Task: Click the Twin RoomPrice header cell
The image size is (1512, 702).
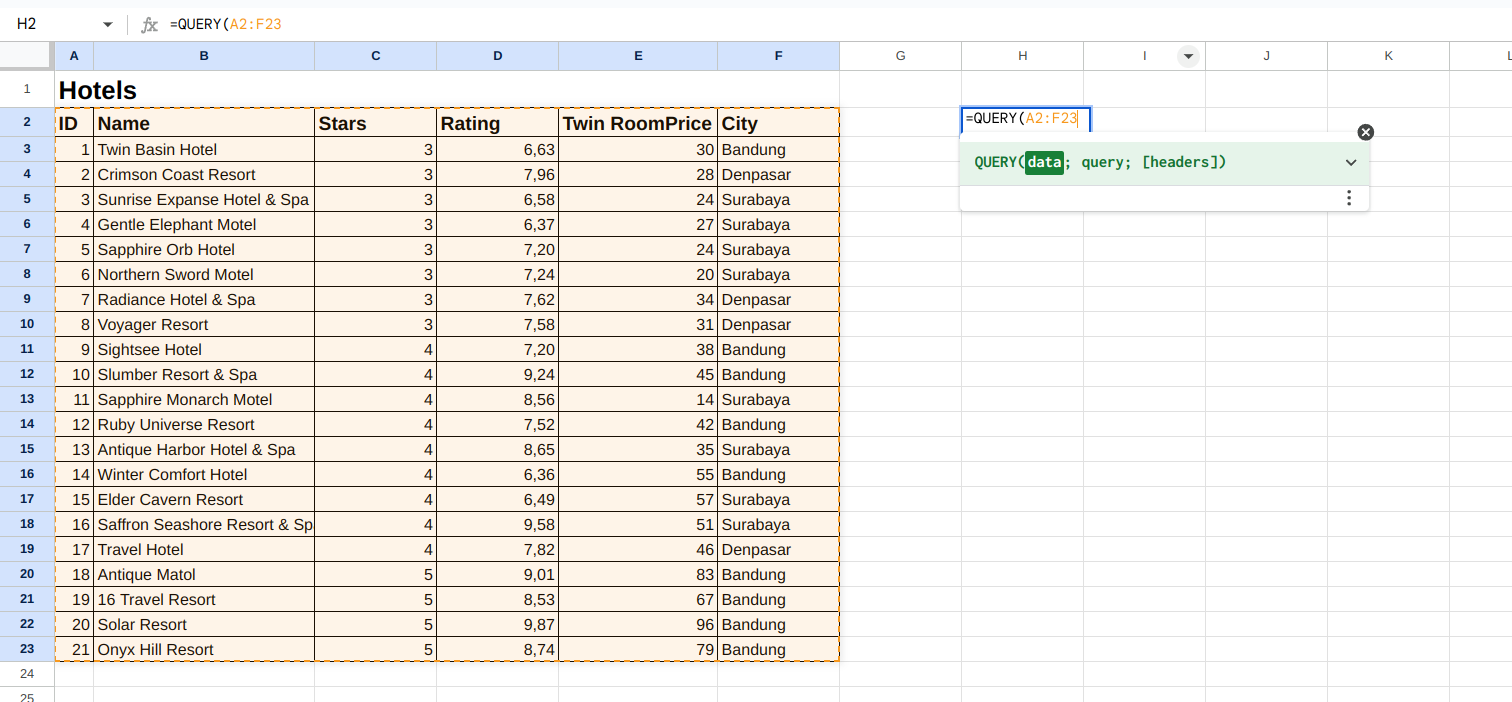Action: (x=637, y=123)
